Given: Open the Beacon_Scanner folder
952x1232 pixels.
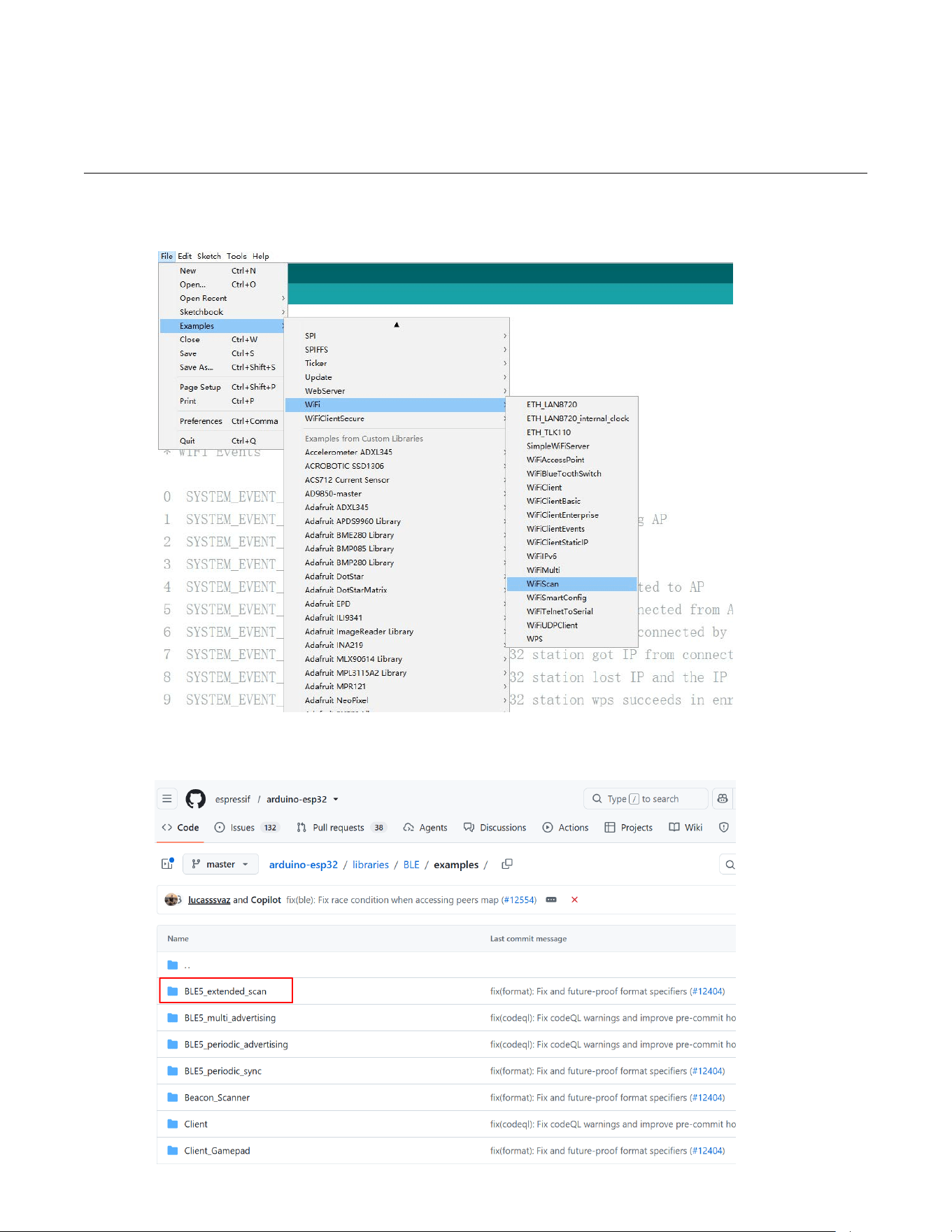Looking at the screenshot, I should (x=217, y=1098).
